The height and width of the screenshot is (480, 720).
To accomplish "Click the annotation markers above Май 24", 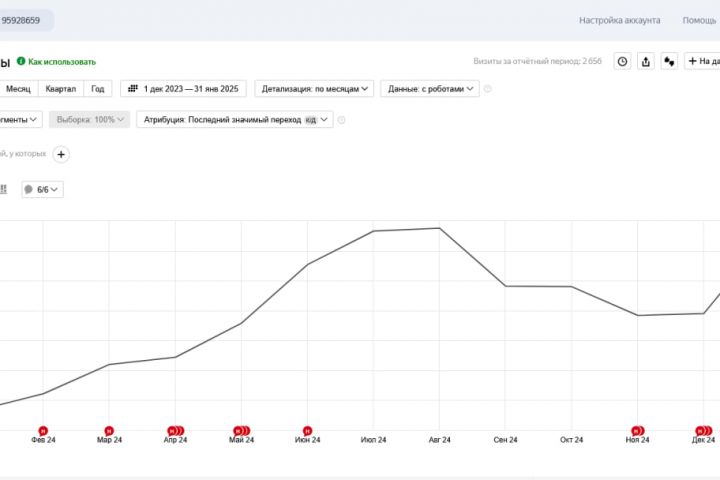I will [x=242, y=431].
